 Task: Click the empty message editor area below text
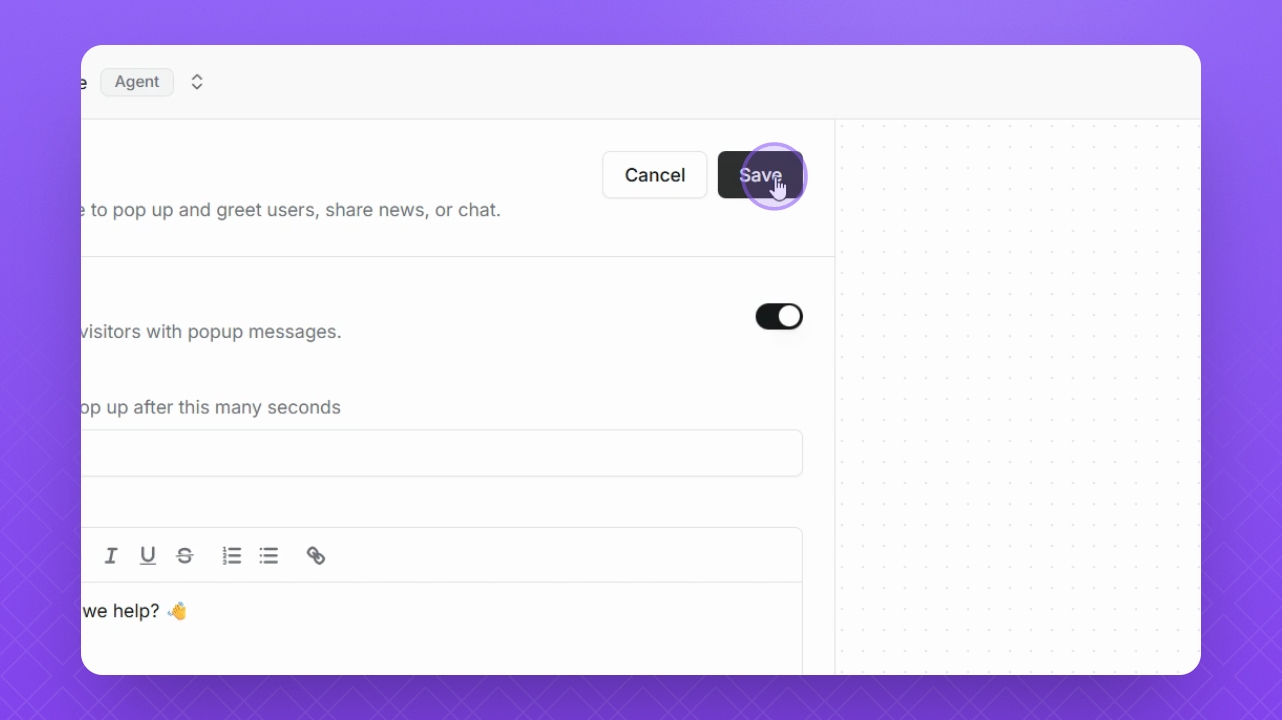pyautogui.click(x=442, y=650)
